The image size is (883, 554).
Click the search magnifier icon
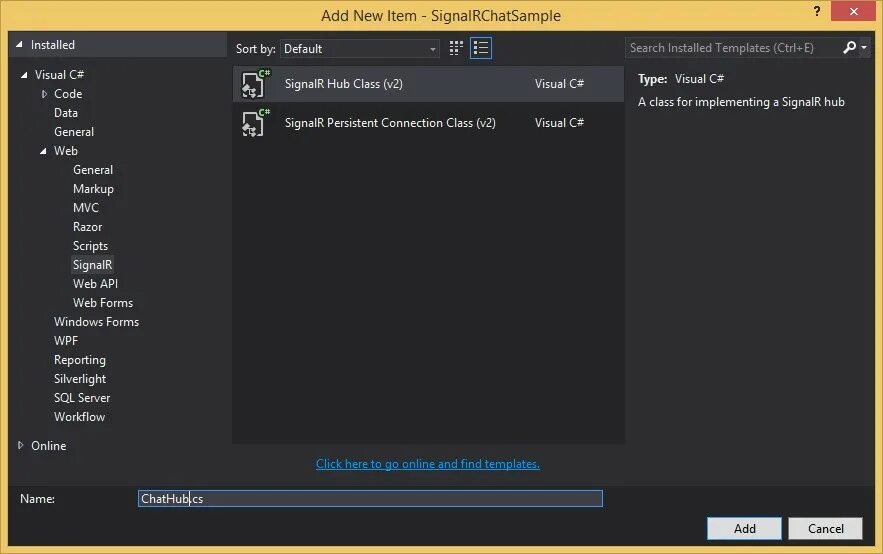pos(849,48)
